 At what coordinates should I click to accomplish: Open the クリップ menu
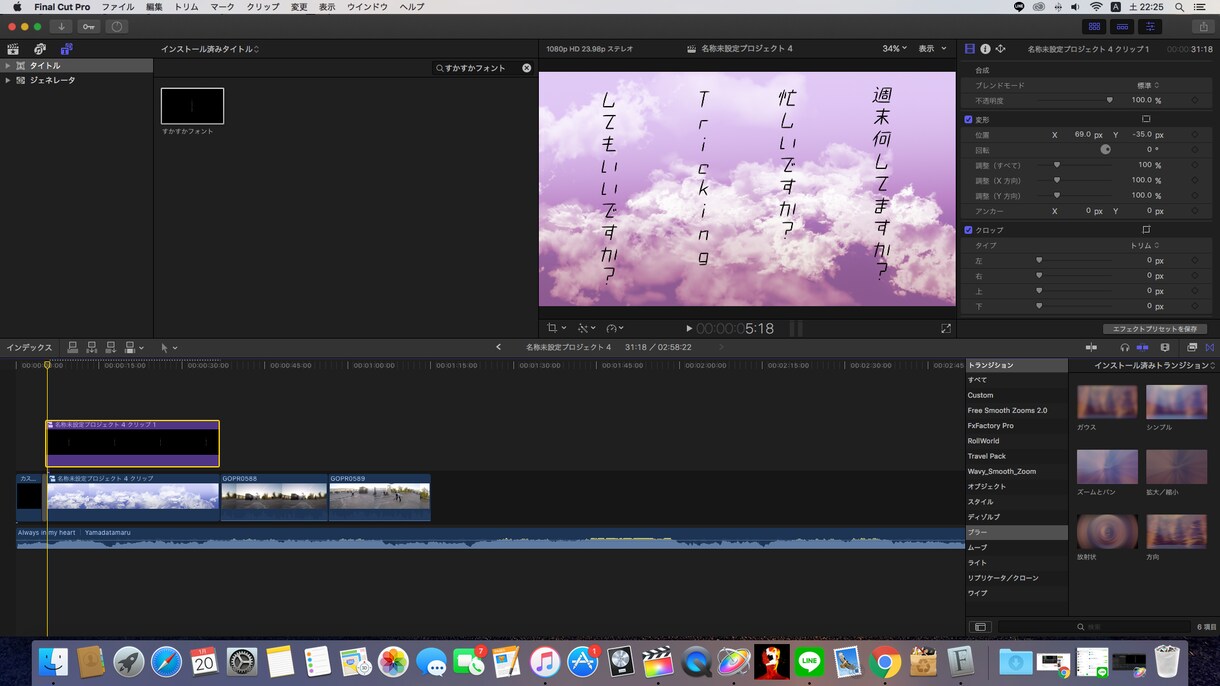click(x=263, y=7)
